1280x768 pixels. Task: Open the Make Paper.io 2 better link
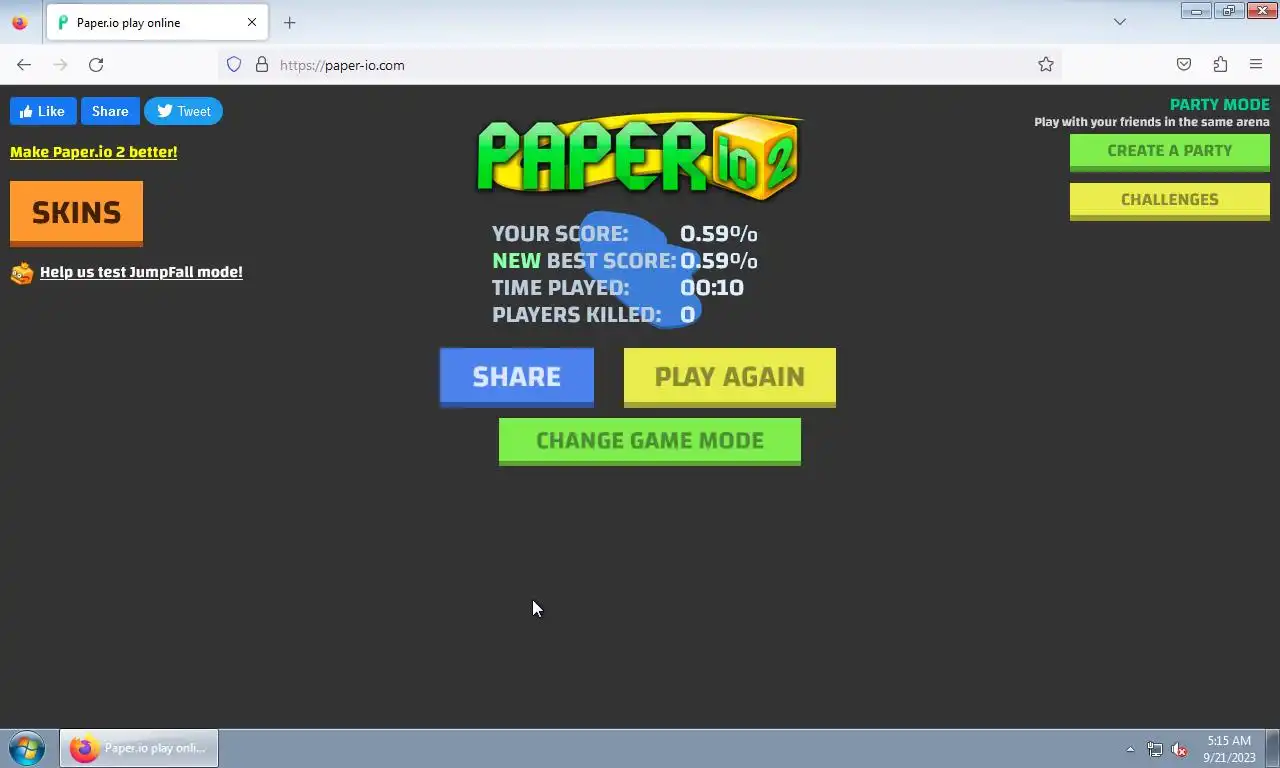(94, 152)
